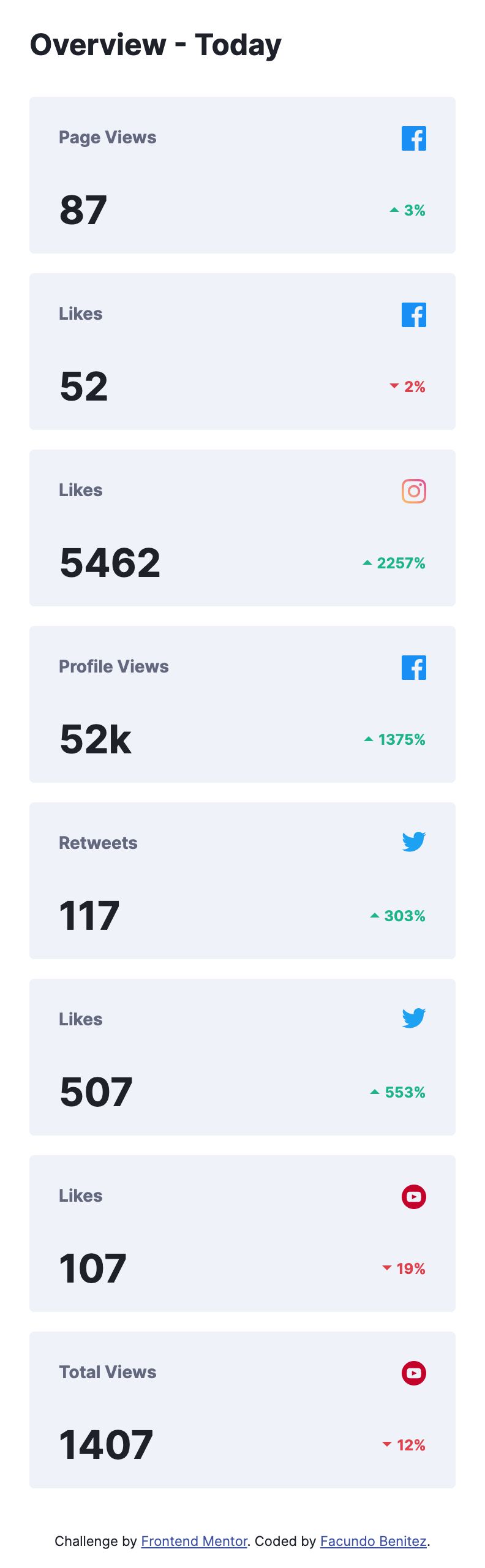Click up arrow next to 2257%
Image resolution: width=485 pixels, height=1568 pixels.
click(x=367, y=563)
